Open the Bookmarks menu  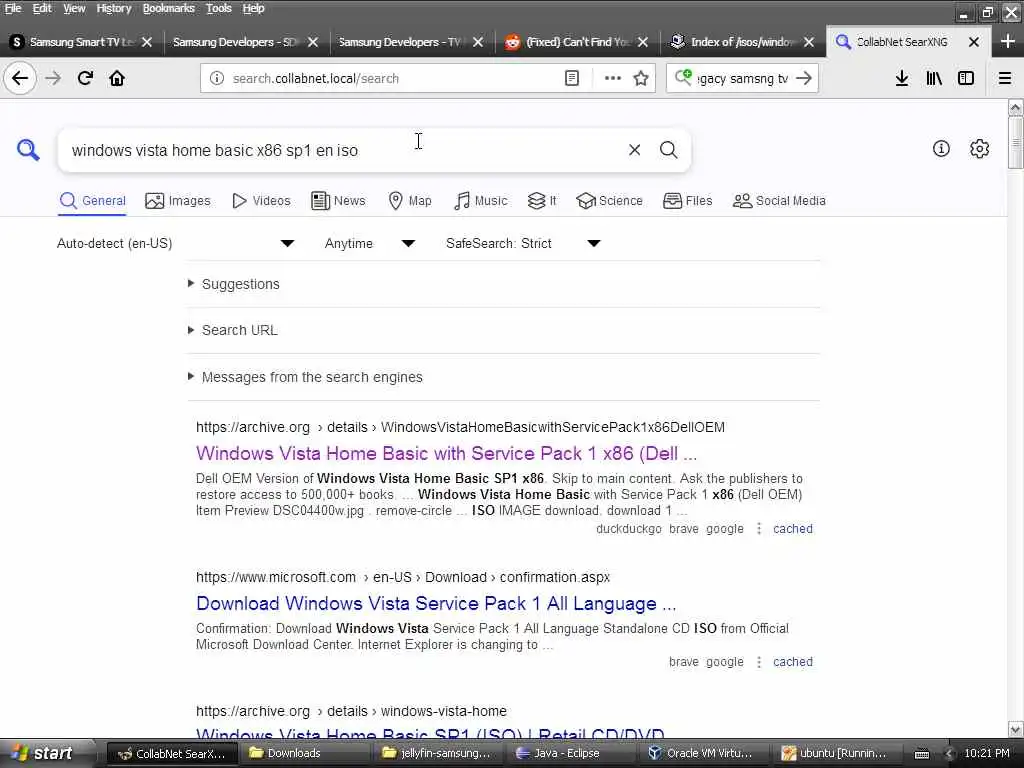pyautogui.click(x=168, y=8)
